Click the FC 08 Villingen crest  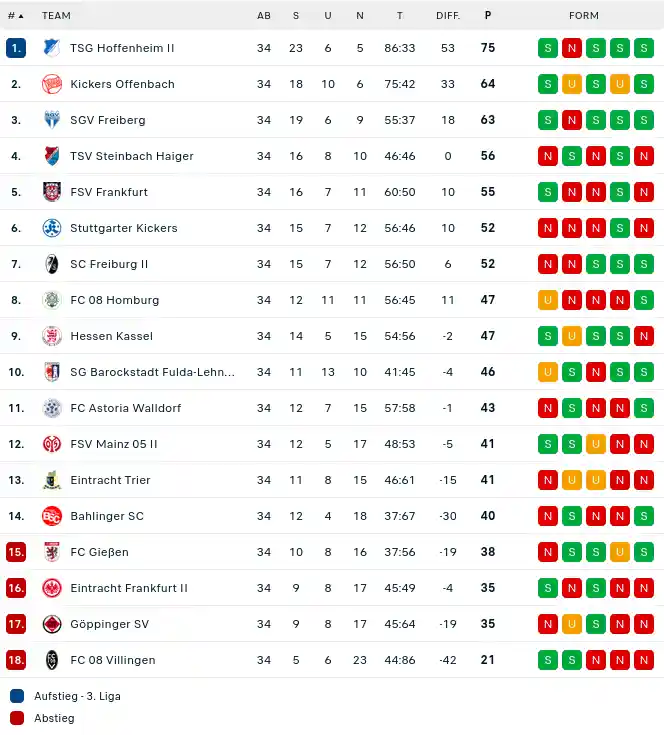coord(52,660)
